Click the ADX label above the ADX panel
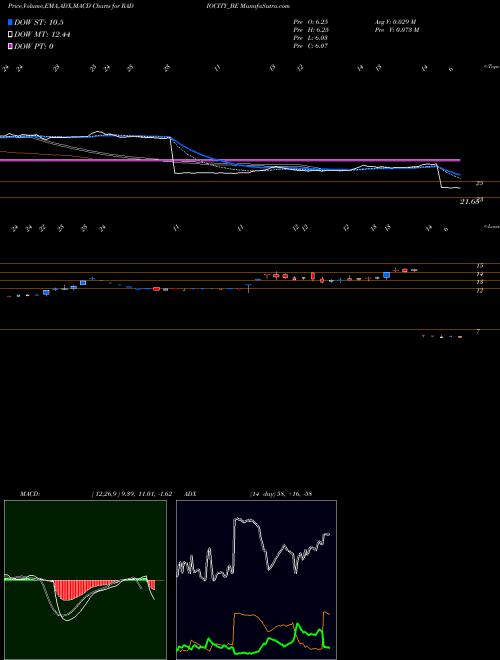Image resolution: width=500 pixels, height=660 pixels. 191,494
